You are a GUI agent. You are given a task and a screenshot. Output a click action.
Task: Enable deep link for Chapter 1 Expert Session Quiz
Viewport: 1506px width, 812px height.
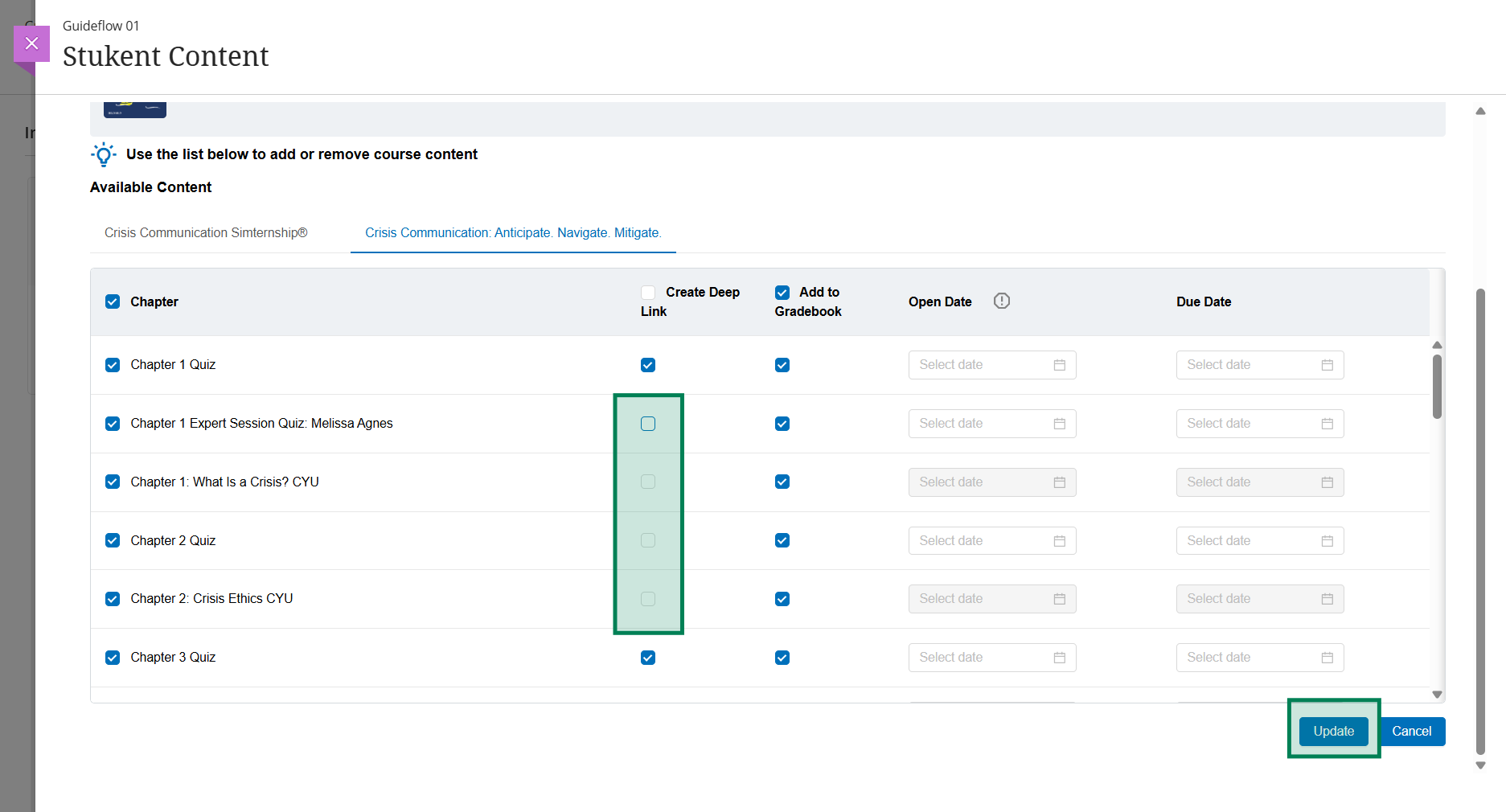click(648, 424)
